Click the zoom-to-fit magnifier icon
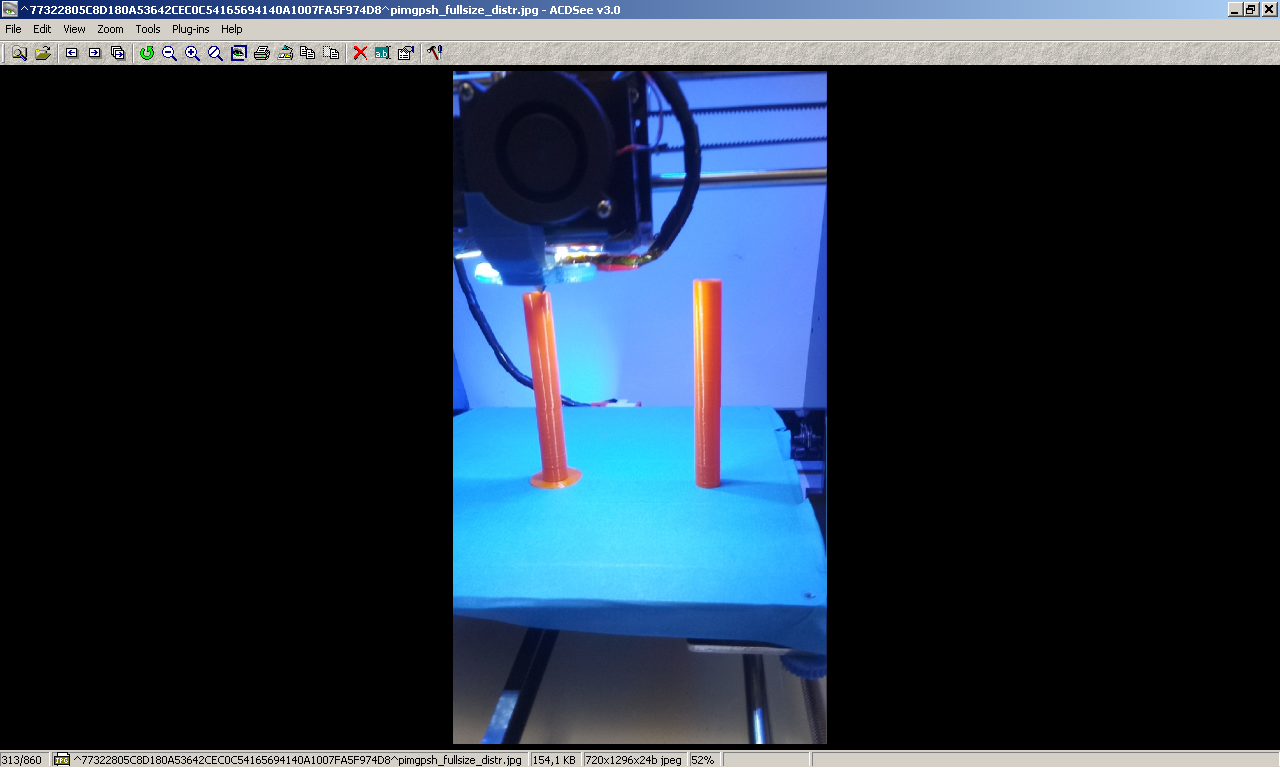Image resolution: width=1280 pixels, height=768 pixels. 216,53
